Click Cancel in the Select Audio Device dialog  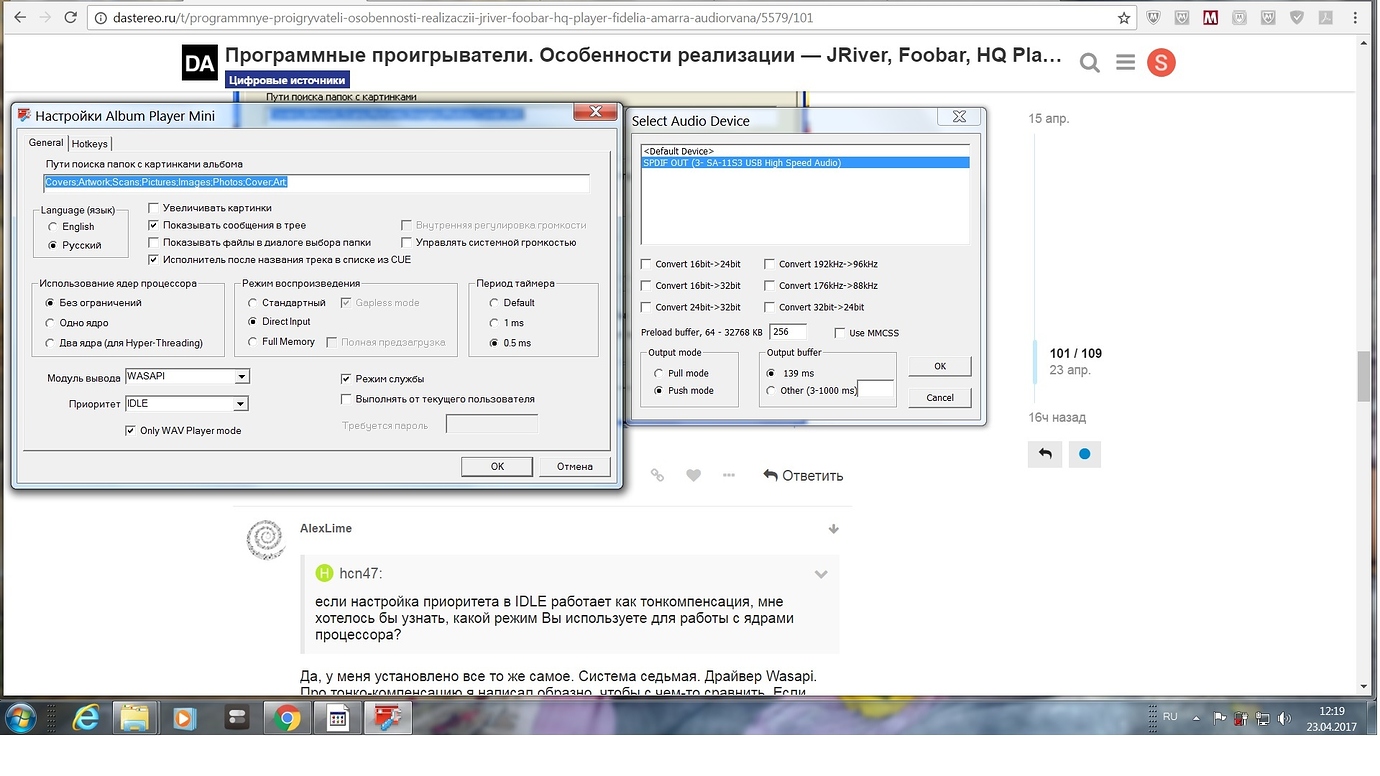[x=940, y=397]
